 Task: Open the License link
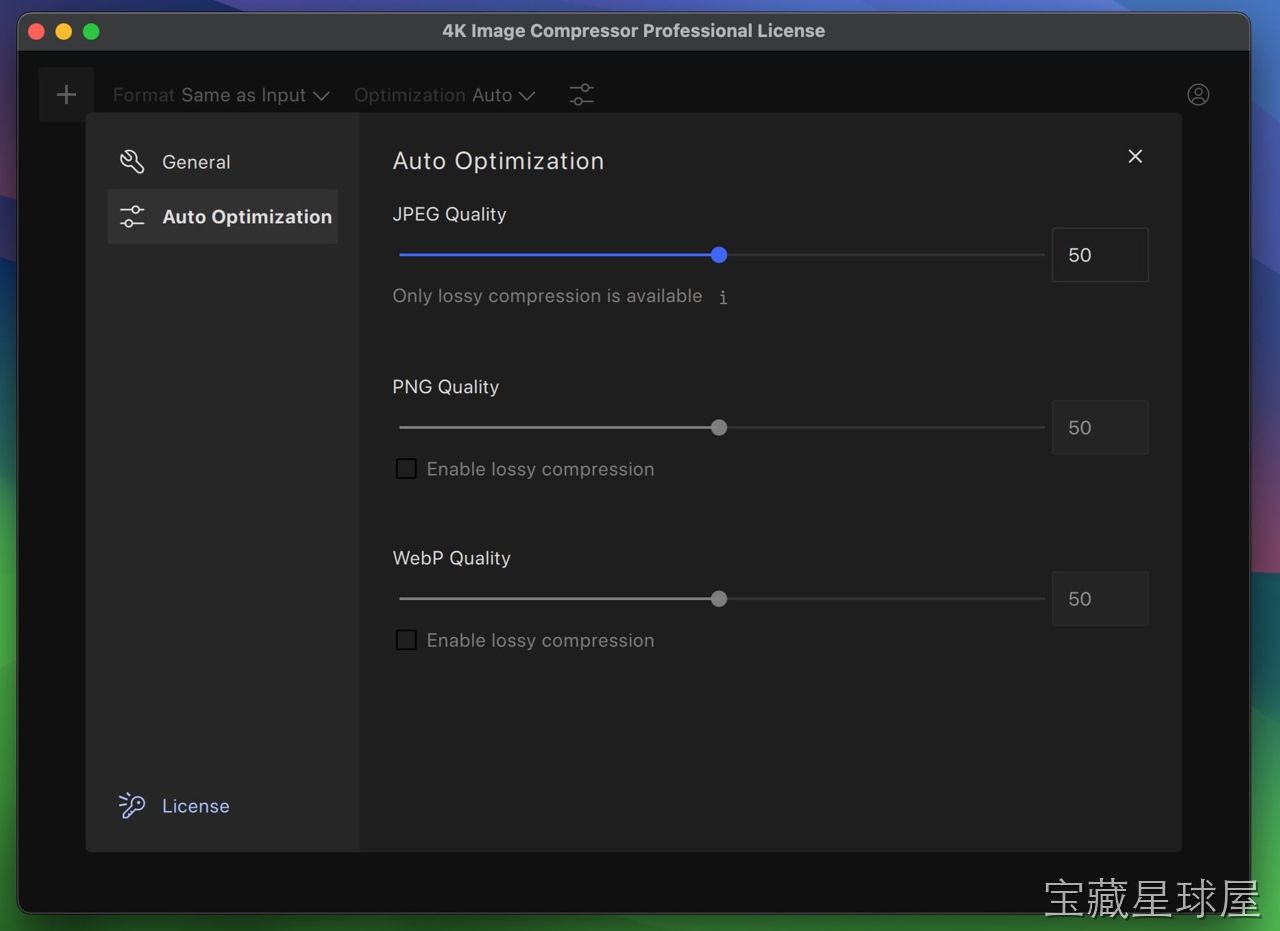pyautogui.click(x=196, y=806)
